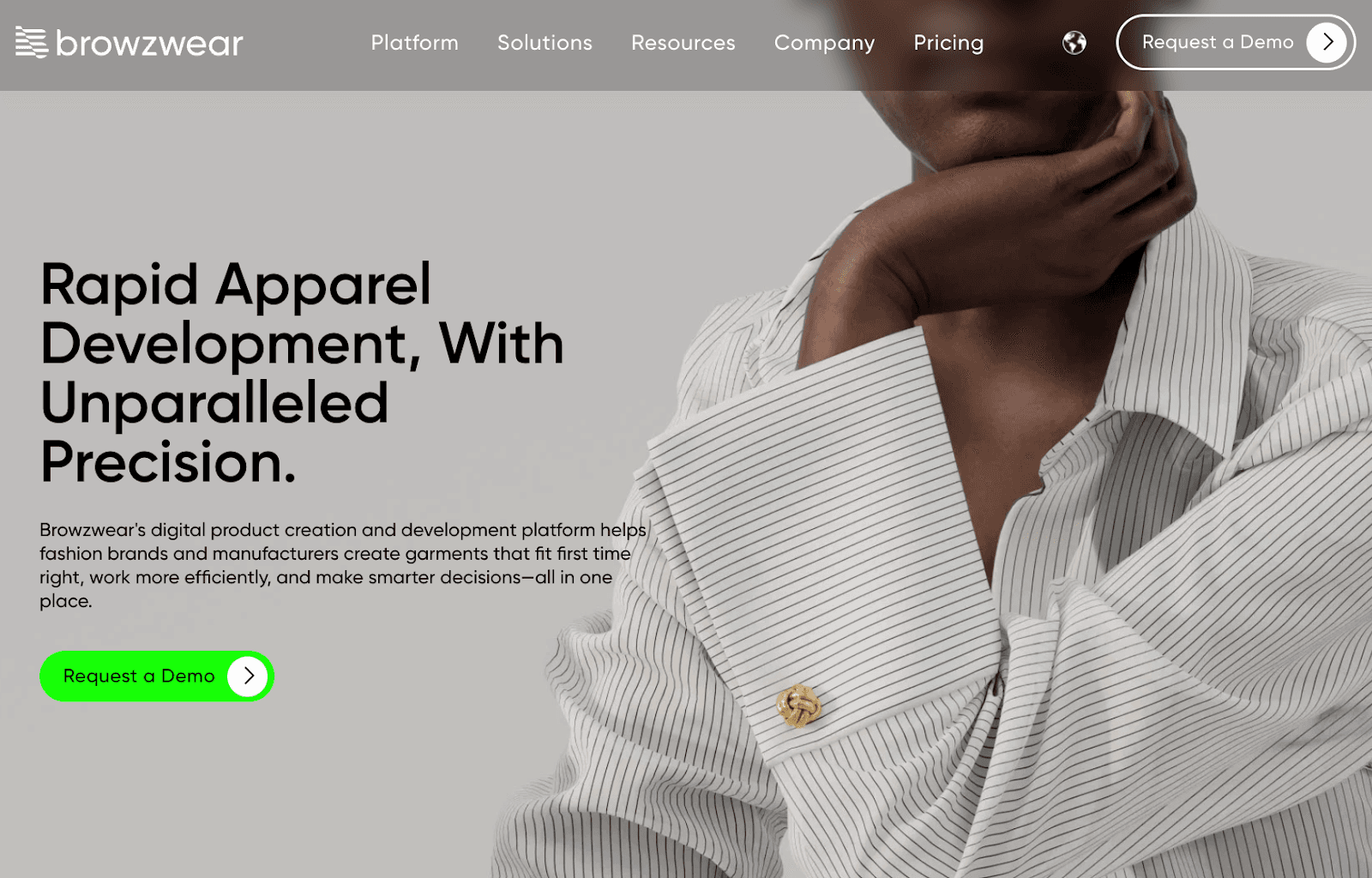Go to the Pricing page
Screen dimensions: 1372x878
coord(948,43)
